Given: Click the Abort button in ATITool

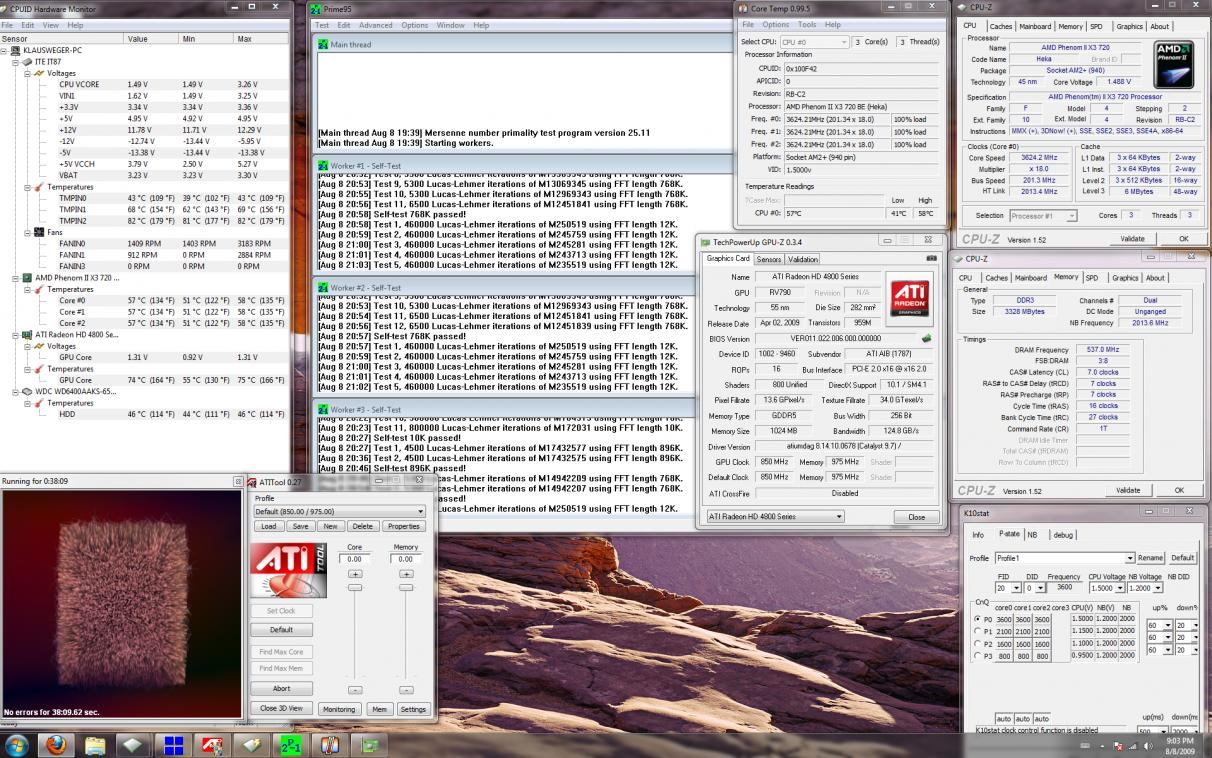Looking at the screenshot, I should [281, 688].
